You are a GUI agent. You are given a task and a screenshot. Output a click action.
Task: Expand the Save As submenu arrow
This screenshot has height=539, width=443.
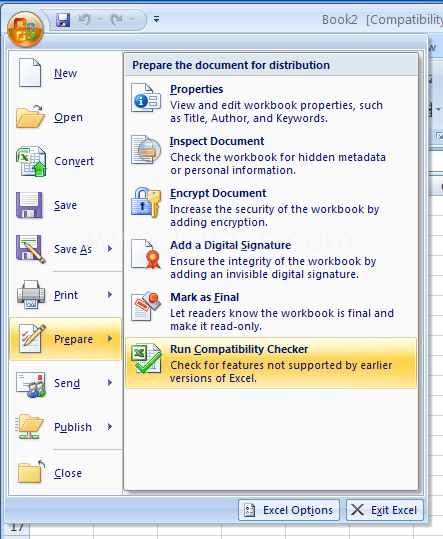tap(110, 249)
